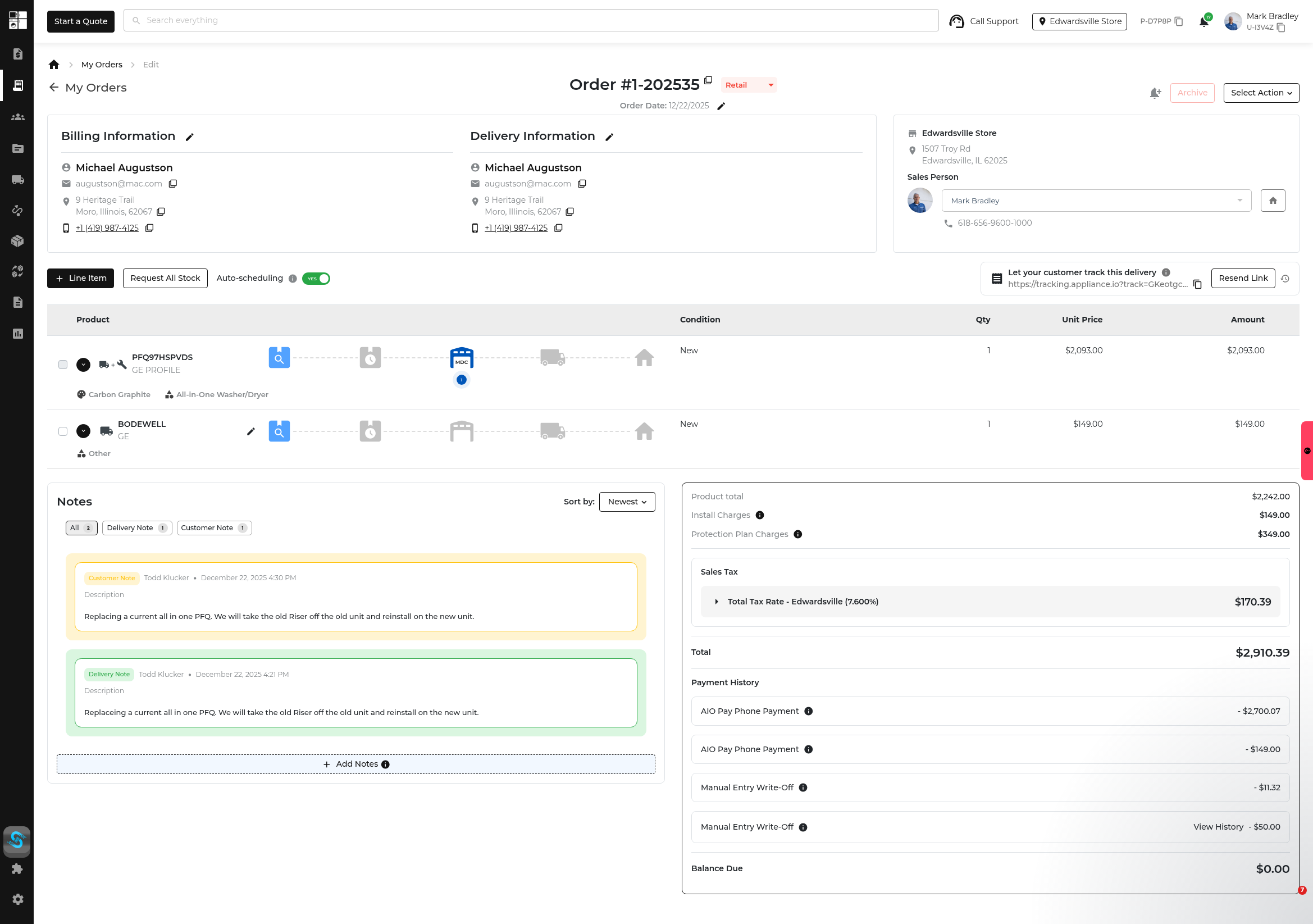This screenshot has height=924, width=1313.
Task: Copy the billing email address
Action: pyautogui.click(x=173, y=184)
